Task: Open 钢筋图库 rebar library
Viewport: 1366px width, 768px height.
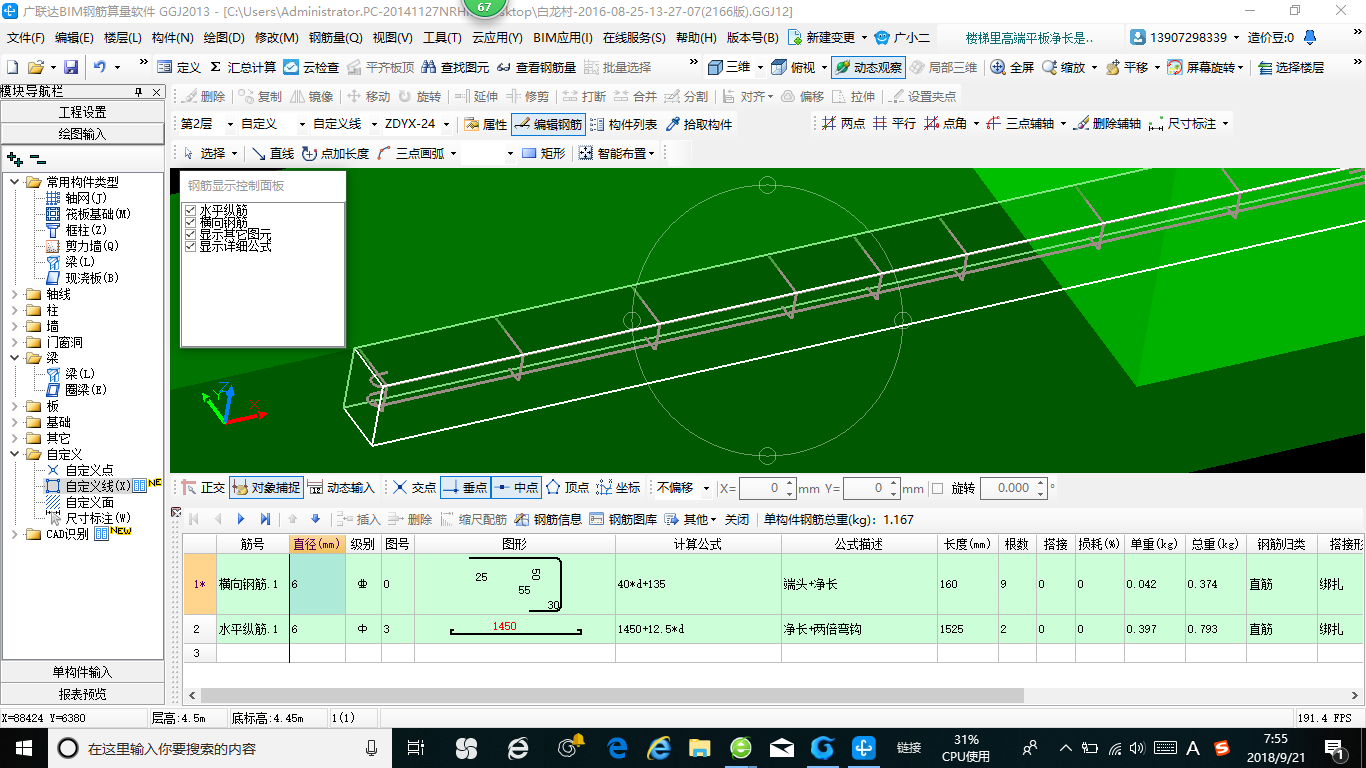Action: click(x=623, y=520)
